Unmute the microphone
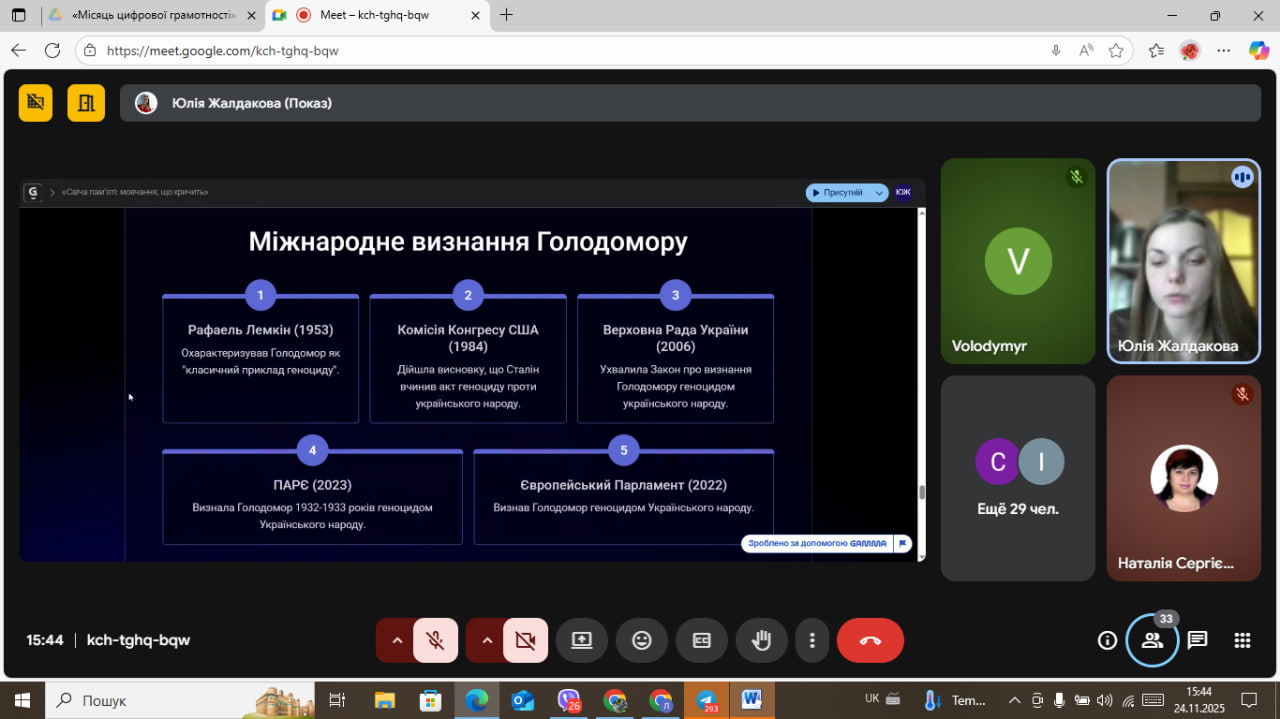The width and height of the screenshot is (1280, 719). pyautogui.click(x=436, y=641)
